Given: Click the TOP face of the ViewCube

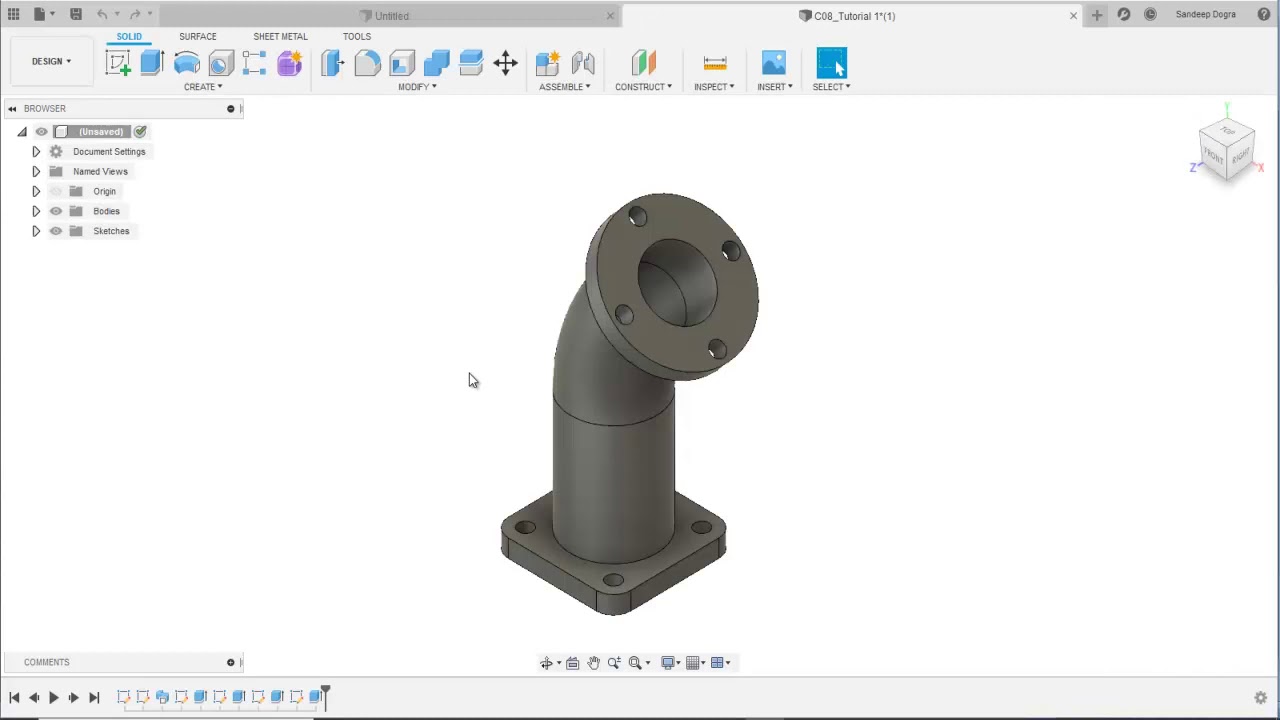Looking at the screenshot, I should (x=1228, y=131).
